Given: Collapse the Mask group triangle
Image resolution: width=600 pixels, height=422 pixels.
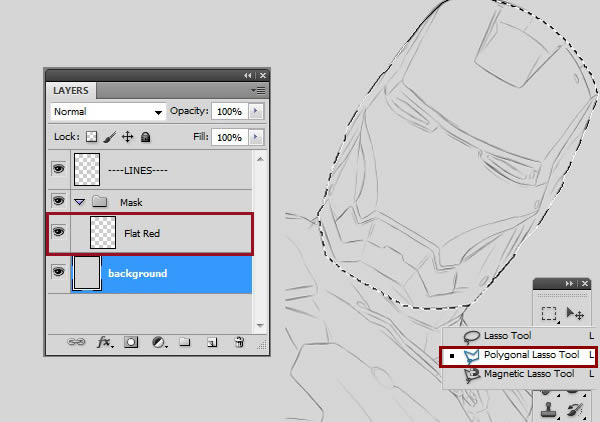Looking at the screenshot, I should 80,202.
